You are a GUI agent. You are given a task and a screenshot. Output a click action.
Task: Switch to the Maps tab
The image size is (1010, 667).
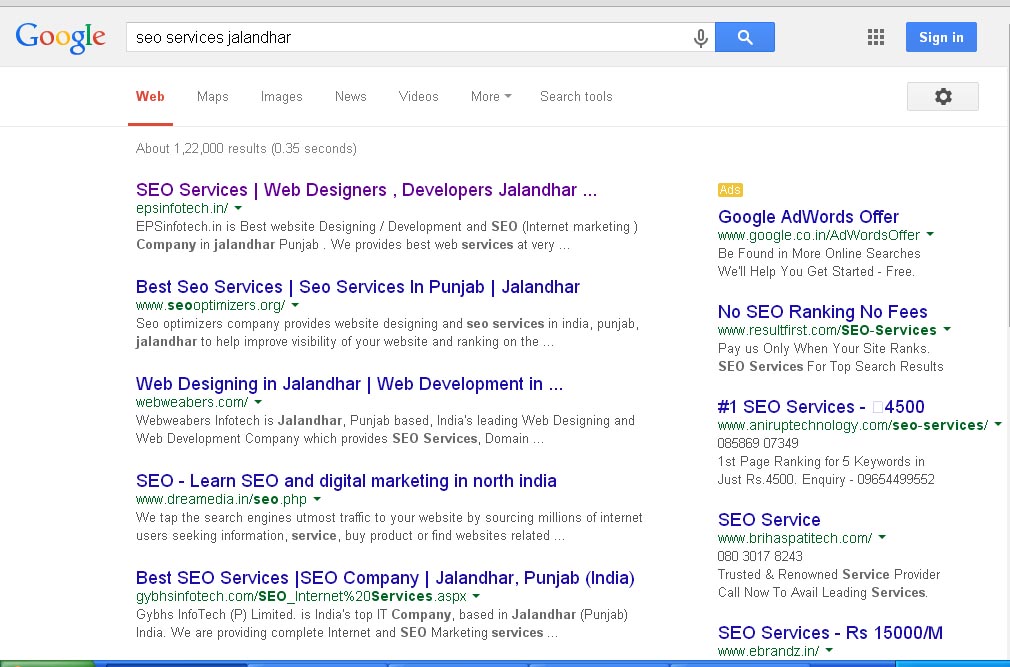tap(213, 97)
